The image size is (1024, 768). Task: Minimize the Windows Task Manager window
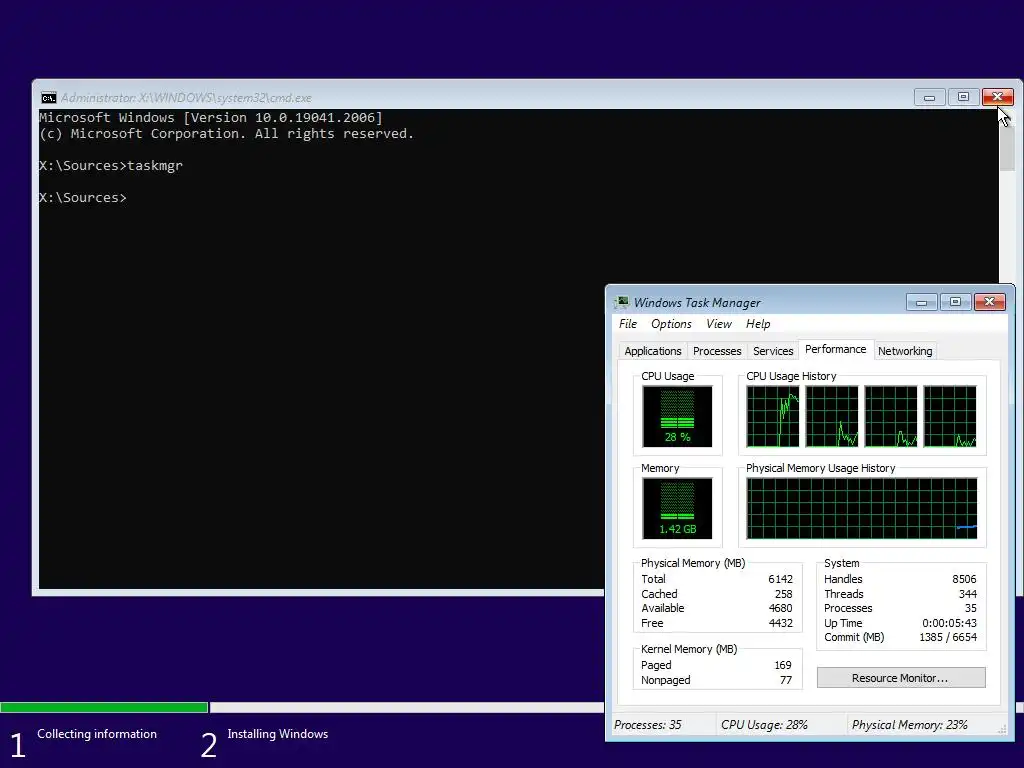point(921,302)
